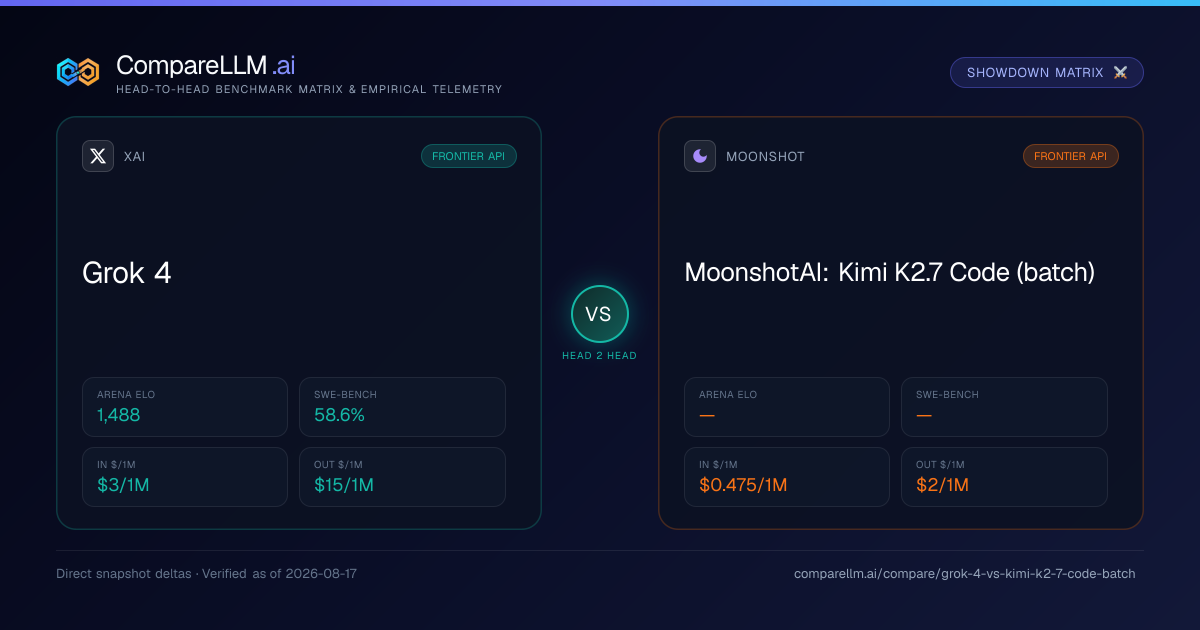Select the Grok 4 model title
This screenshot has width=1200, height=630.
coord(127,273)
